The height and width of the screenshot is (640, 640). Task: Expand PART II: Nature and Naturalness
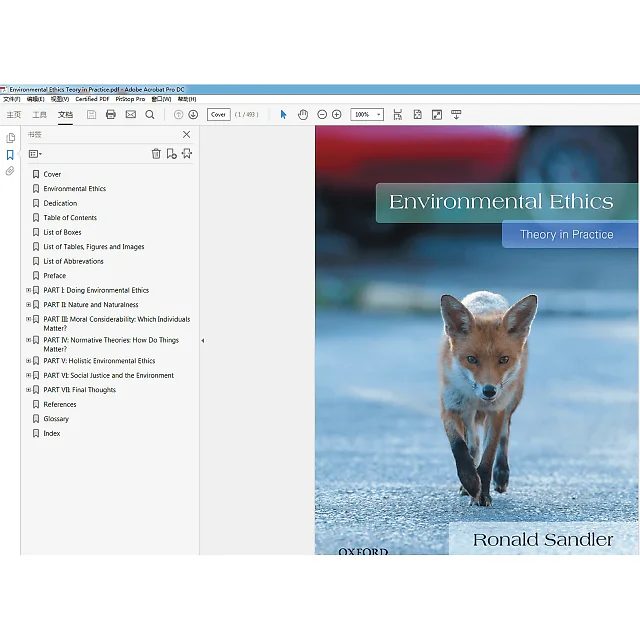(x=29, y=304)
